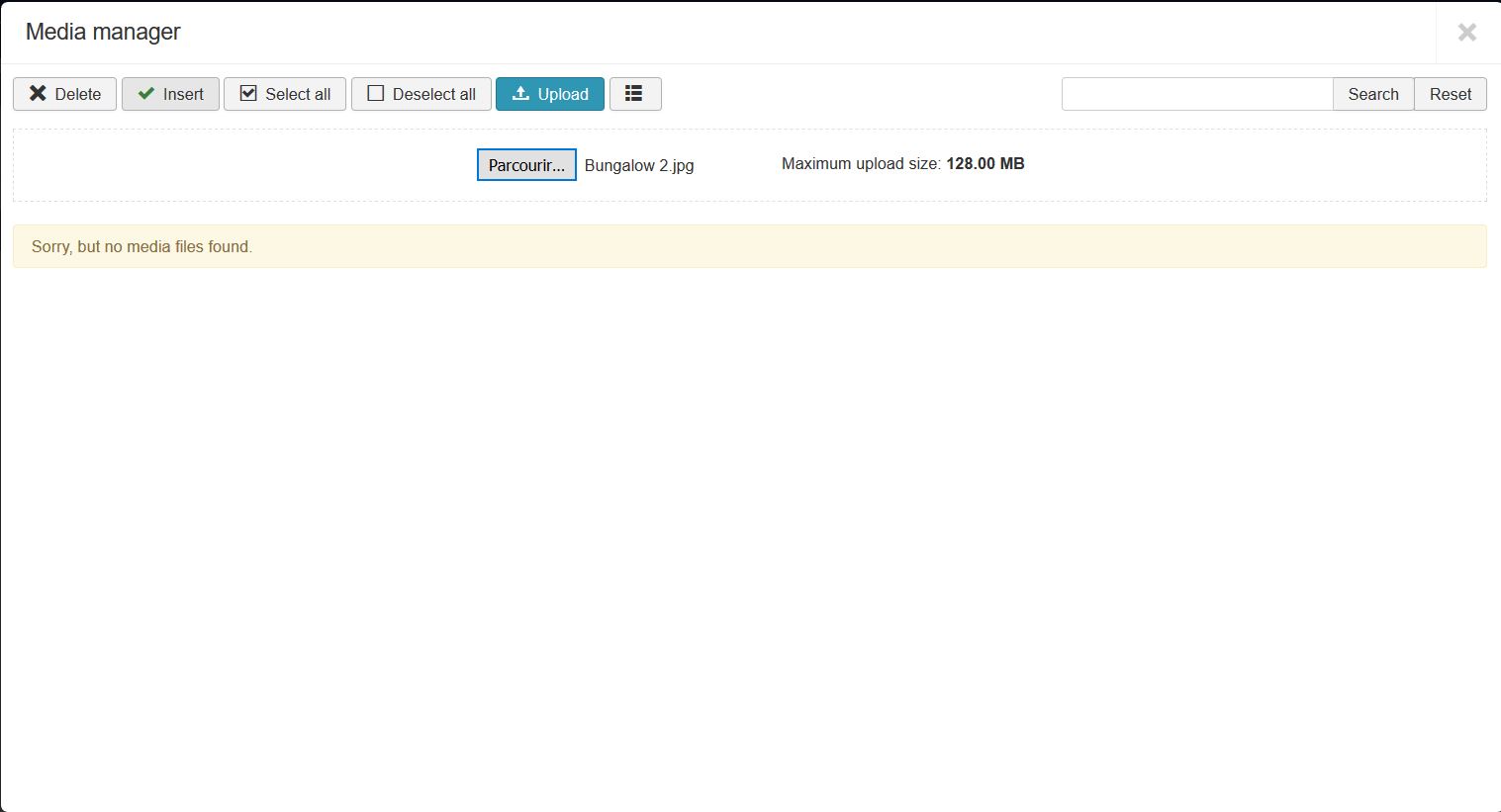Close the Media manager dialog

tap(1466, 33)
